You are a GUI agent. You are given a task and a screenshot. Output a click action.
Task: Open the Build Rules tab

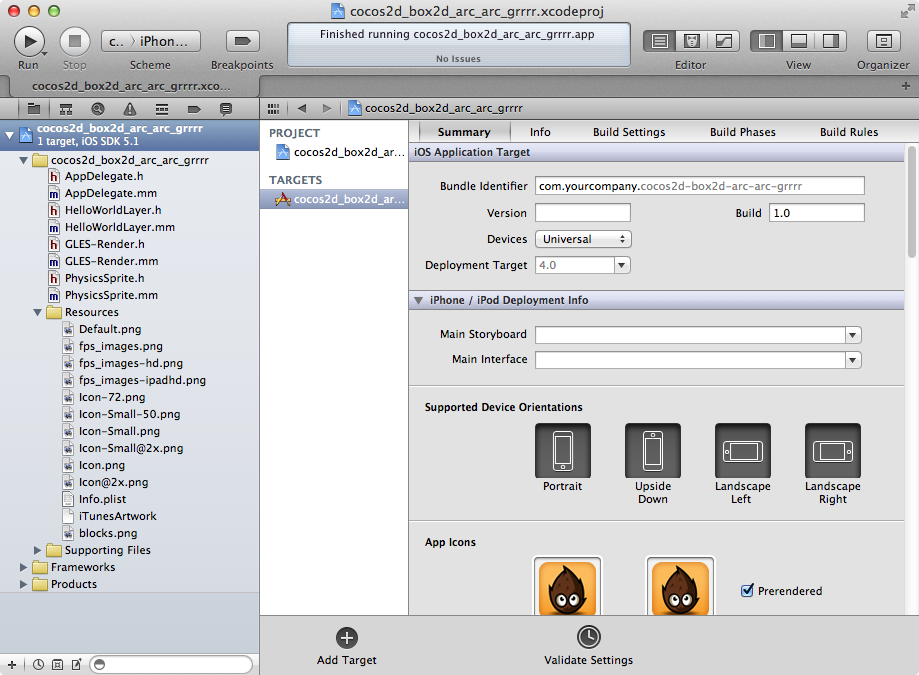pos(849,132)
